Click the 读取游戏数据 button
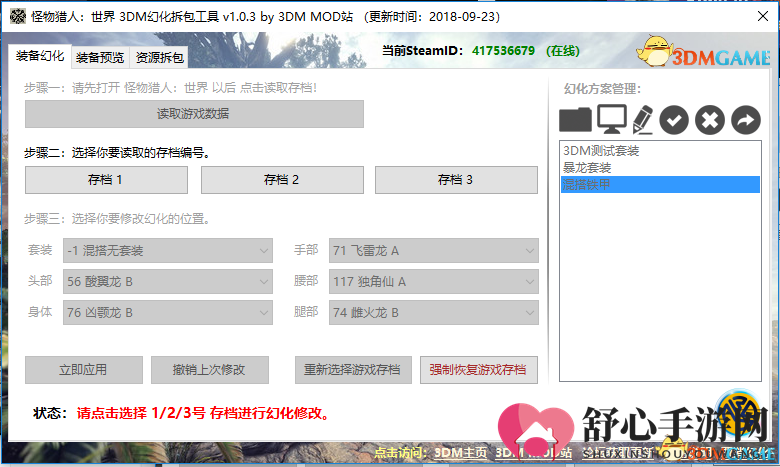This screenshot has width=780, height=467. point(194,114)
